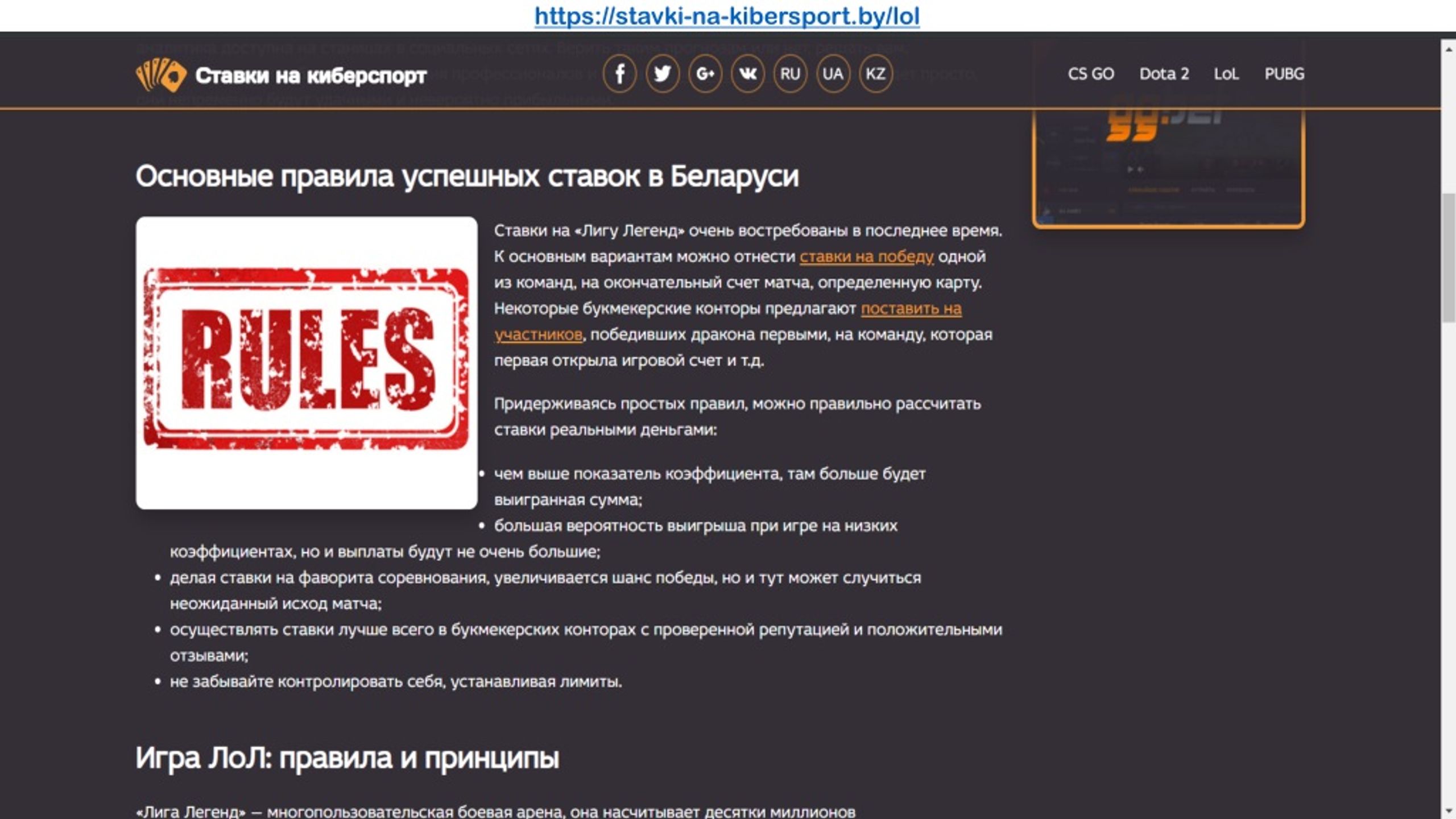Switch to the KZ regional site
Viewport: 1456px width, 819px height.
pos(875,74)
